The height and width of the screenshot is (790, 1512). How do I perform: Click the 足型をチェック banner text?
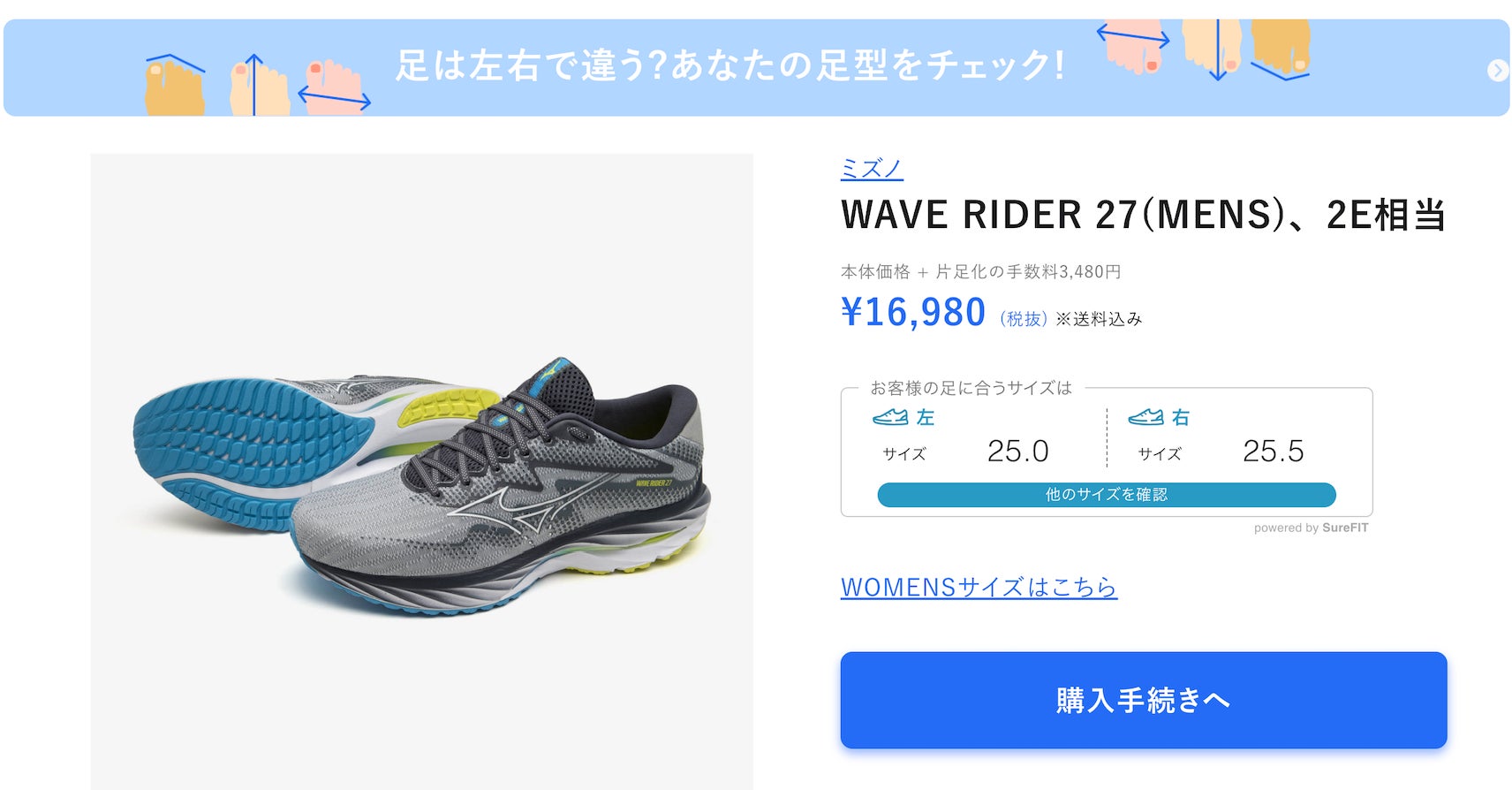[729, 65]
